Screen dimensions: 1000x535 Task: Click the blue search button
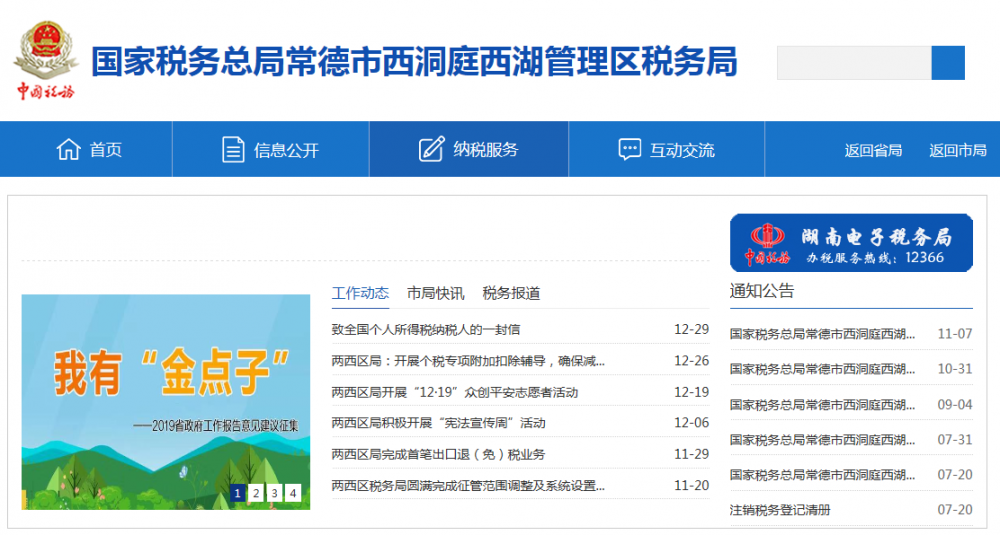click(x=948, y=62)
